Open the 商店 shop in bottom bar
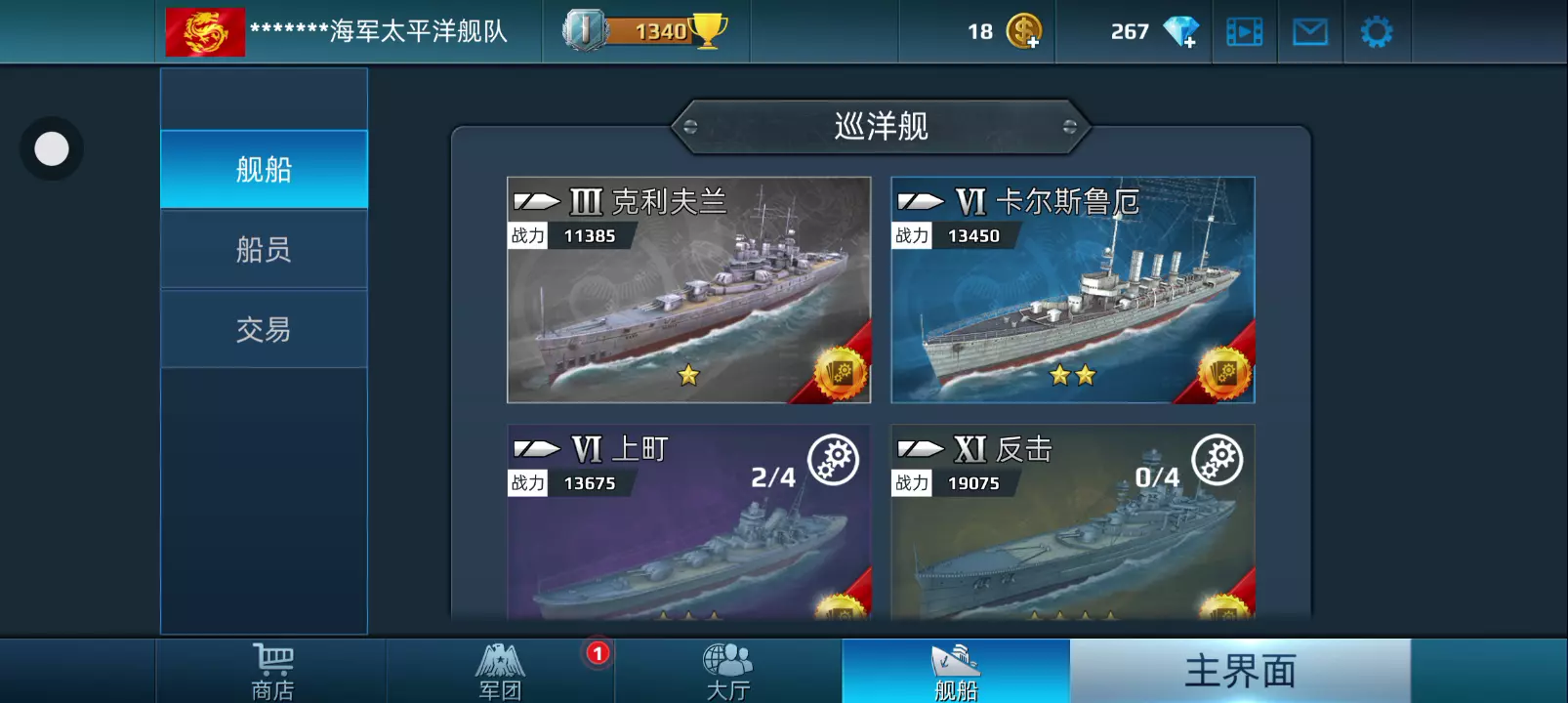Screen dimensions: 1568x703 (x=272, y=672)
